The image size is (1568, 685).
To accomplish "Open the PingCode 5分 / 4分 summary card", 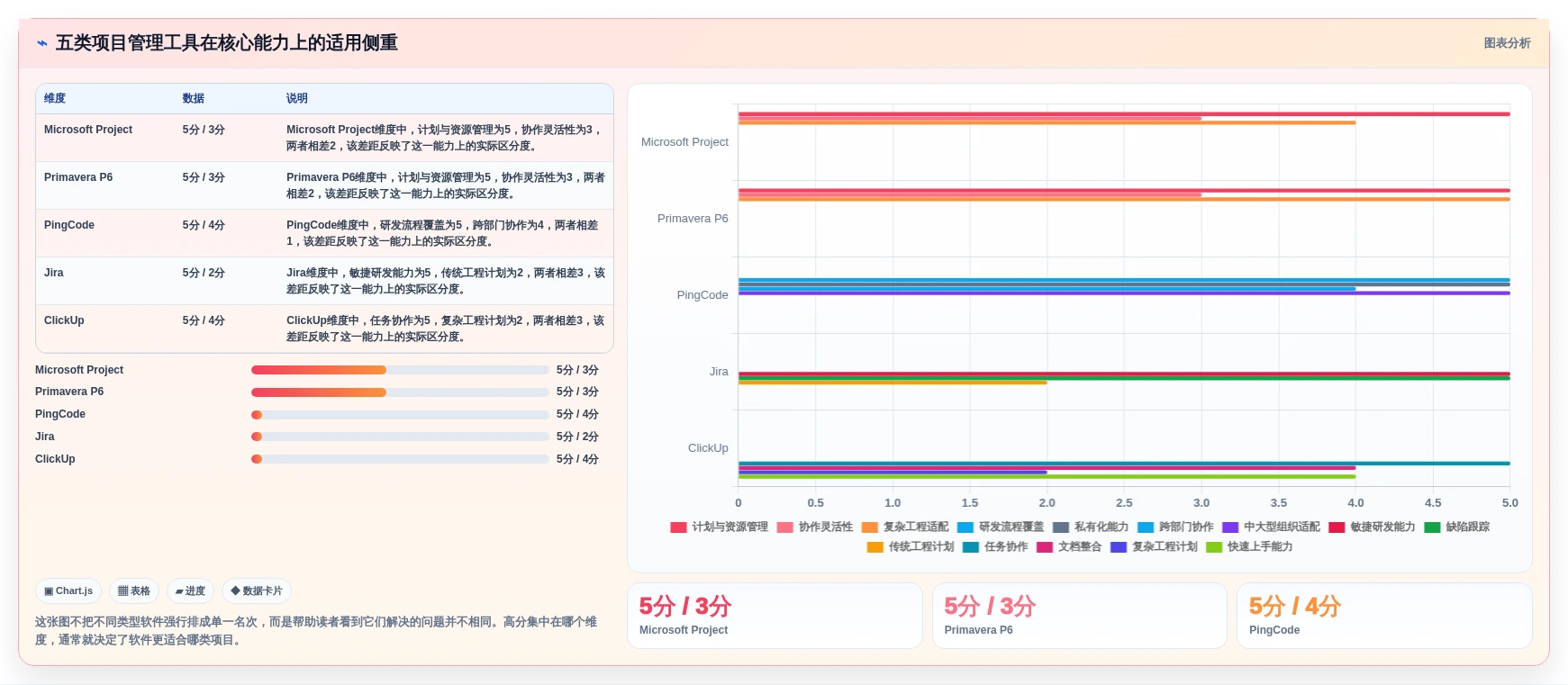I will tap(1384, 616).
